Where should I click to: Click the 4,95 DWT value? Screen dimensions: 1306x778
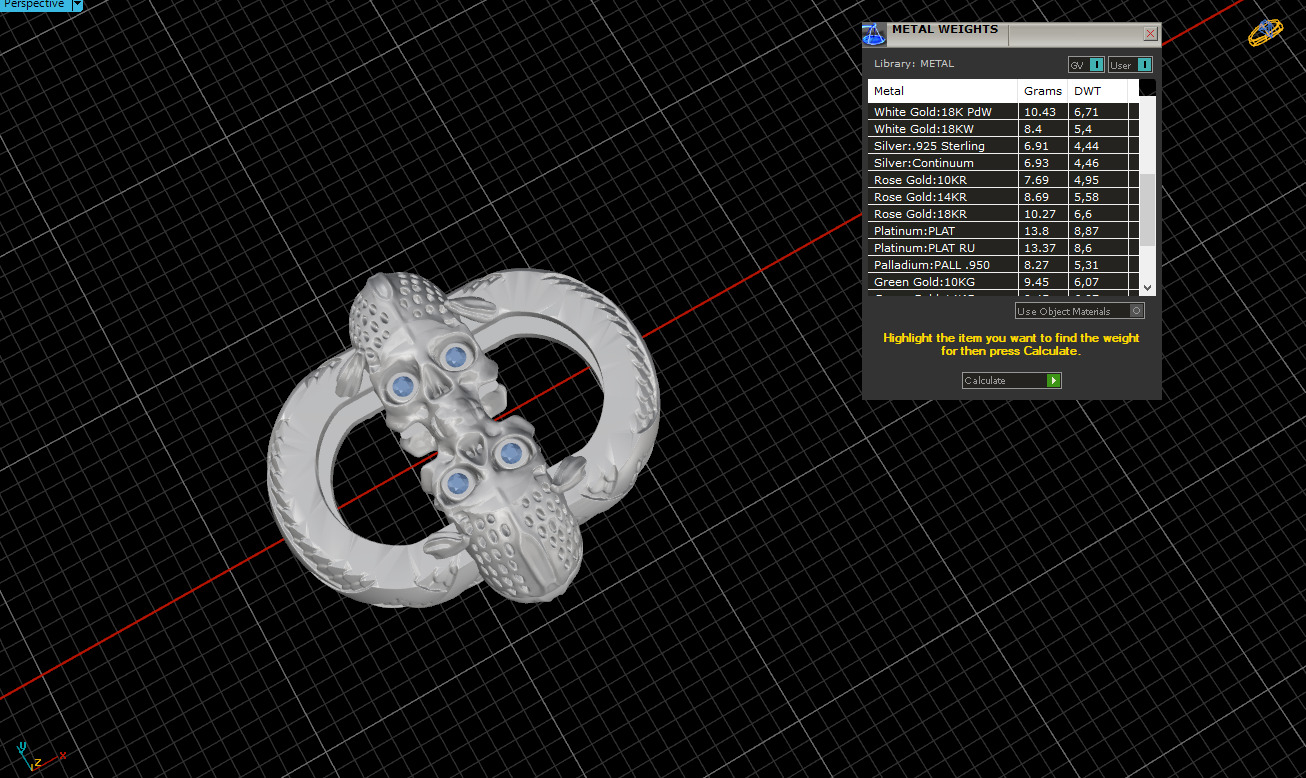1086,180
